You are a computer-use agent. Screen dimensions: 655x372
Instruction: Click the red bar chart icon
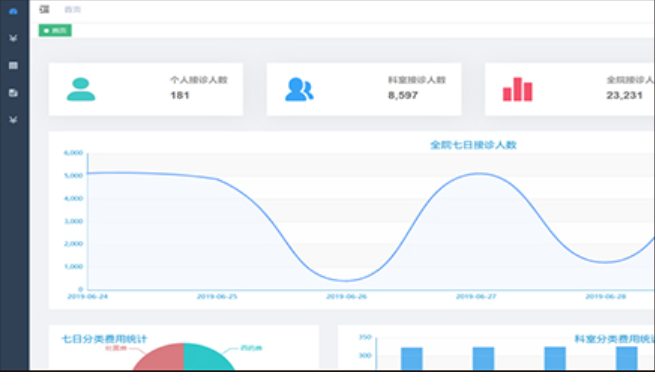coord(518,89)
